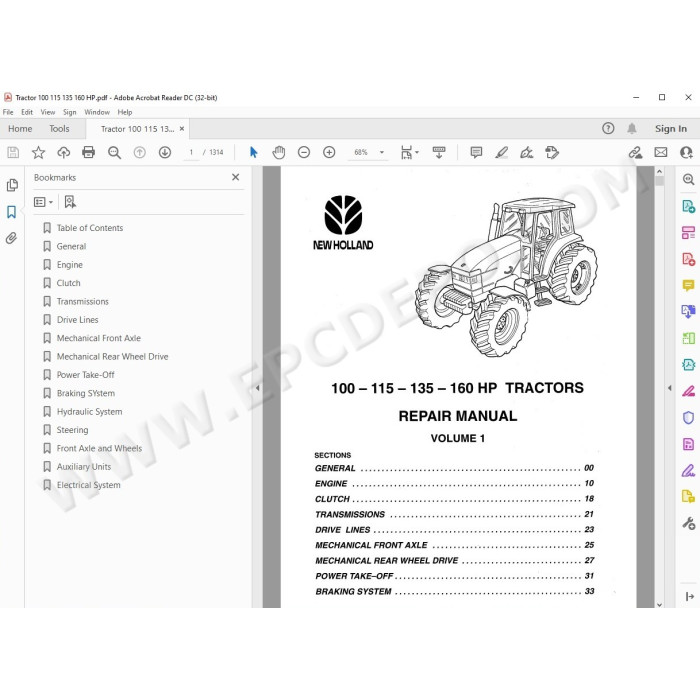Open the Attachments paperclip panel
700x700 pixels.
tap(12, 238)
